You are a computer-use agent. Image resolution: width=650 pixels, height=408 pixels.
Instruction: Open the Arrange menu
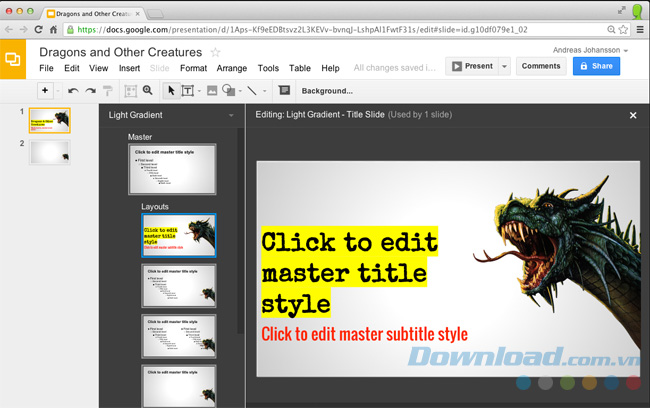click(232, 68)
